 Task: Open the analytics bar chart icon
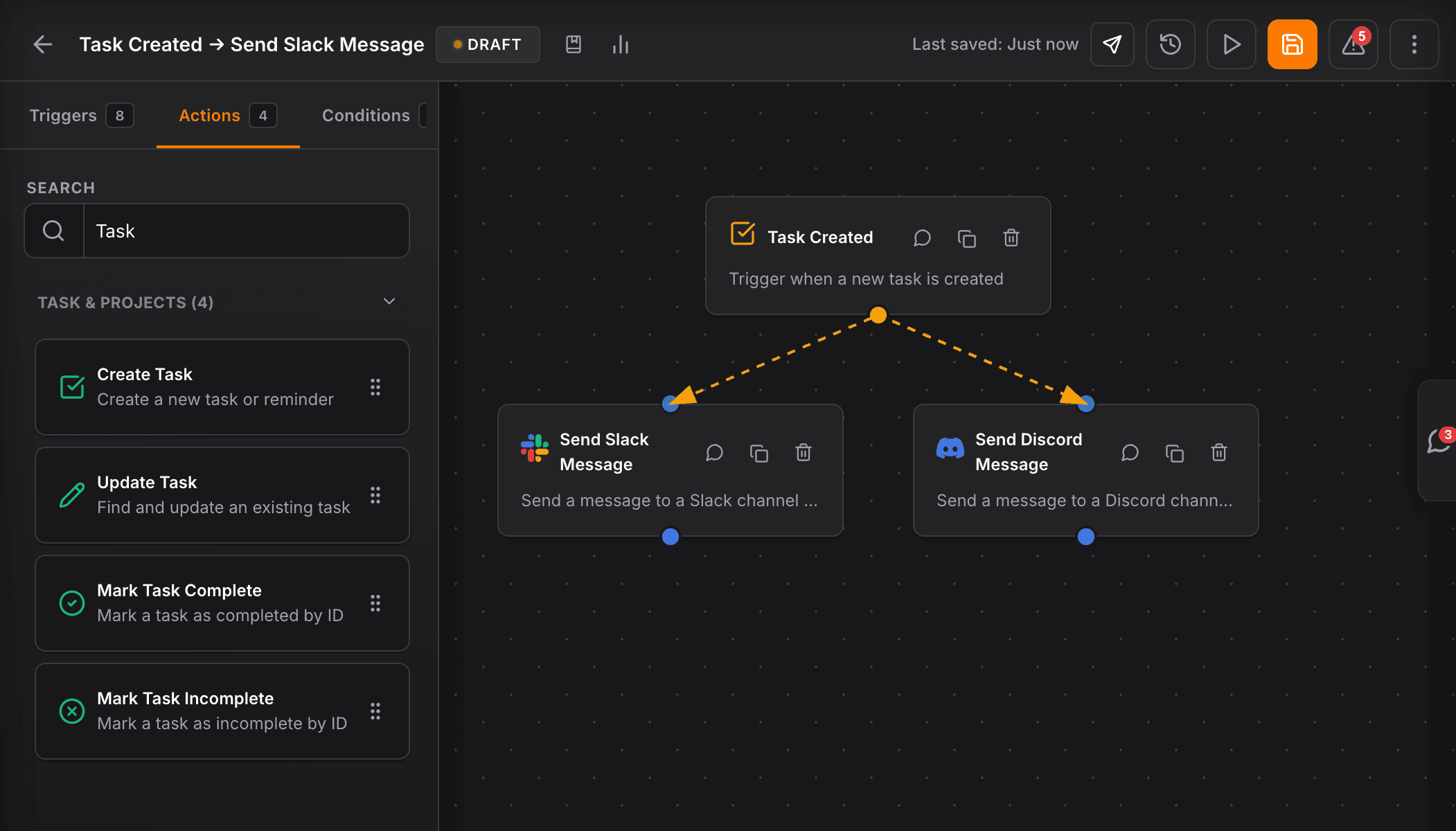tap(620, 44)
